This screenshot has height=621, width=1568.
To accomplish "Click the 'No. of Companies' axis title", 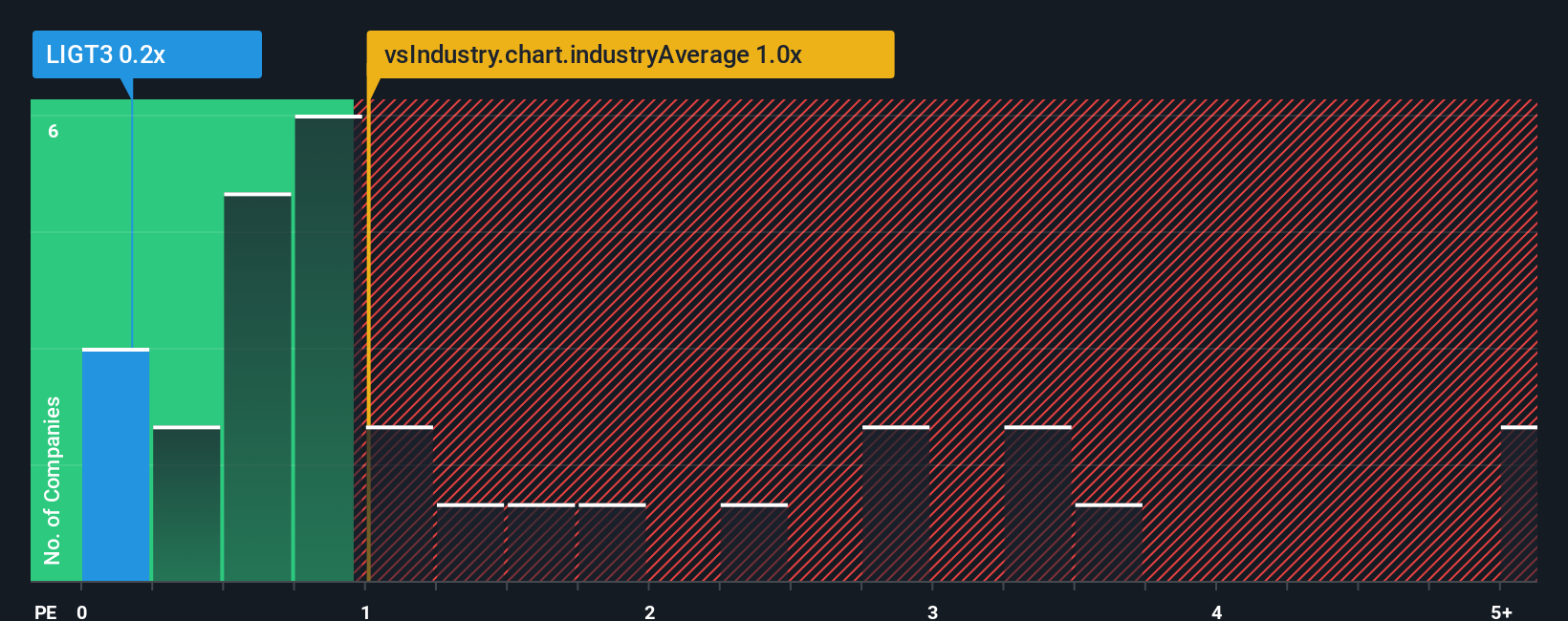I will click(x=53, y=481).
